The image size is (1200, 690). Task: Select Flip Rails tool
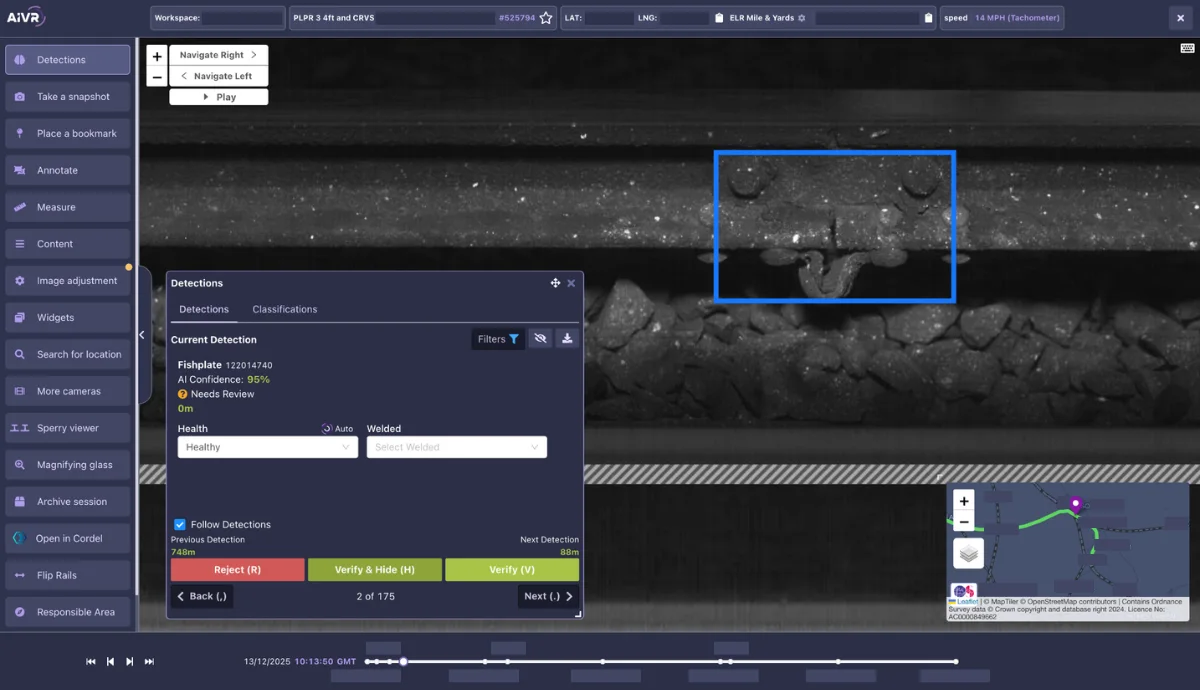pyautogui.click(x=68, y=575)
